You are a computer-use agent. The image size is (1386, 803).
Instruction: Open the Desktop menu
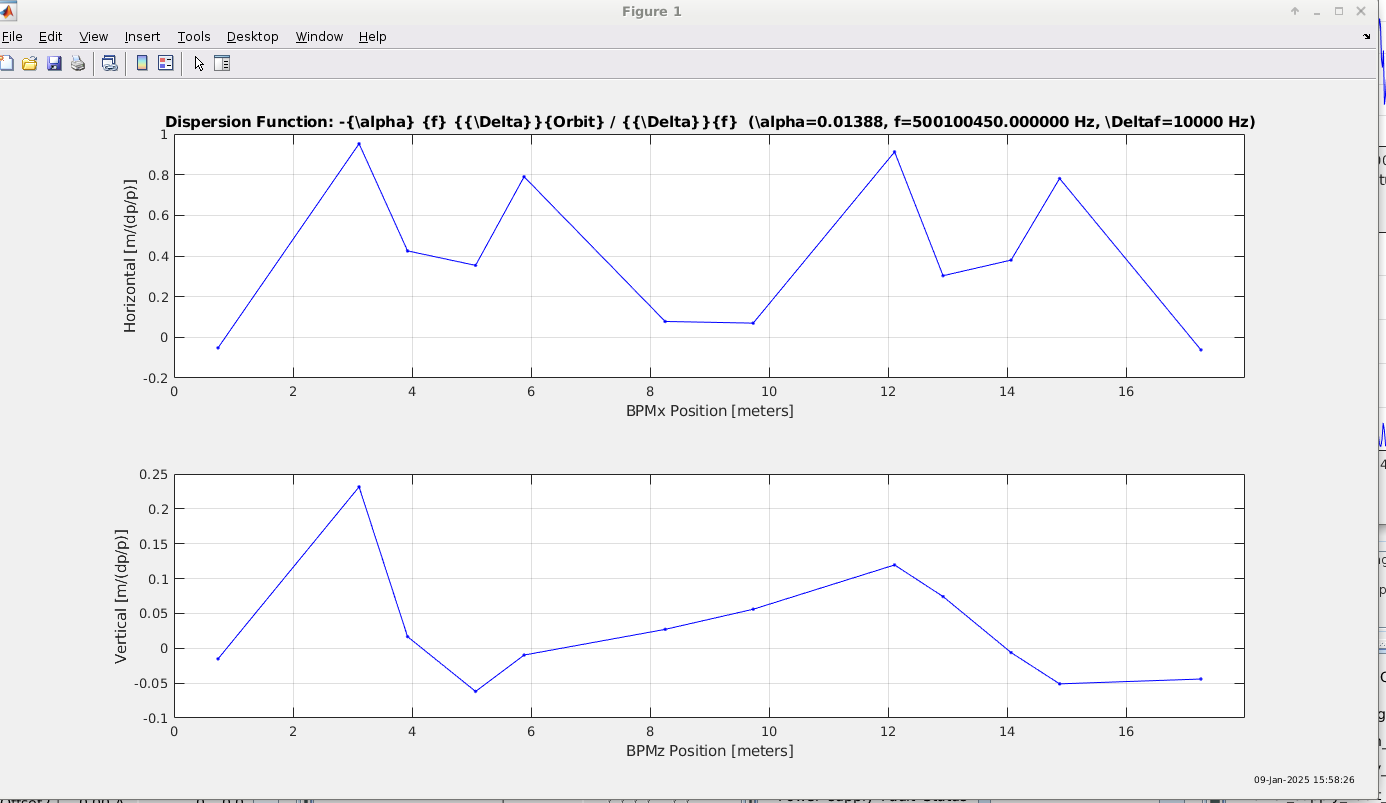click(x=252, y=36)
